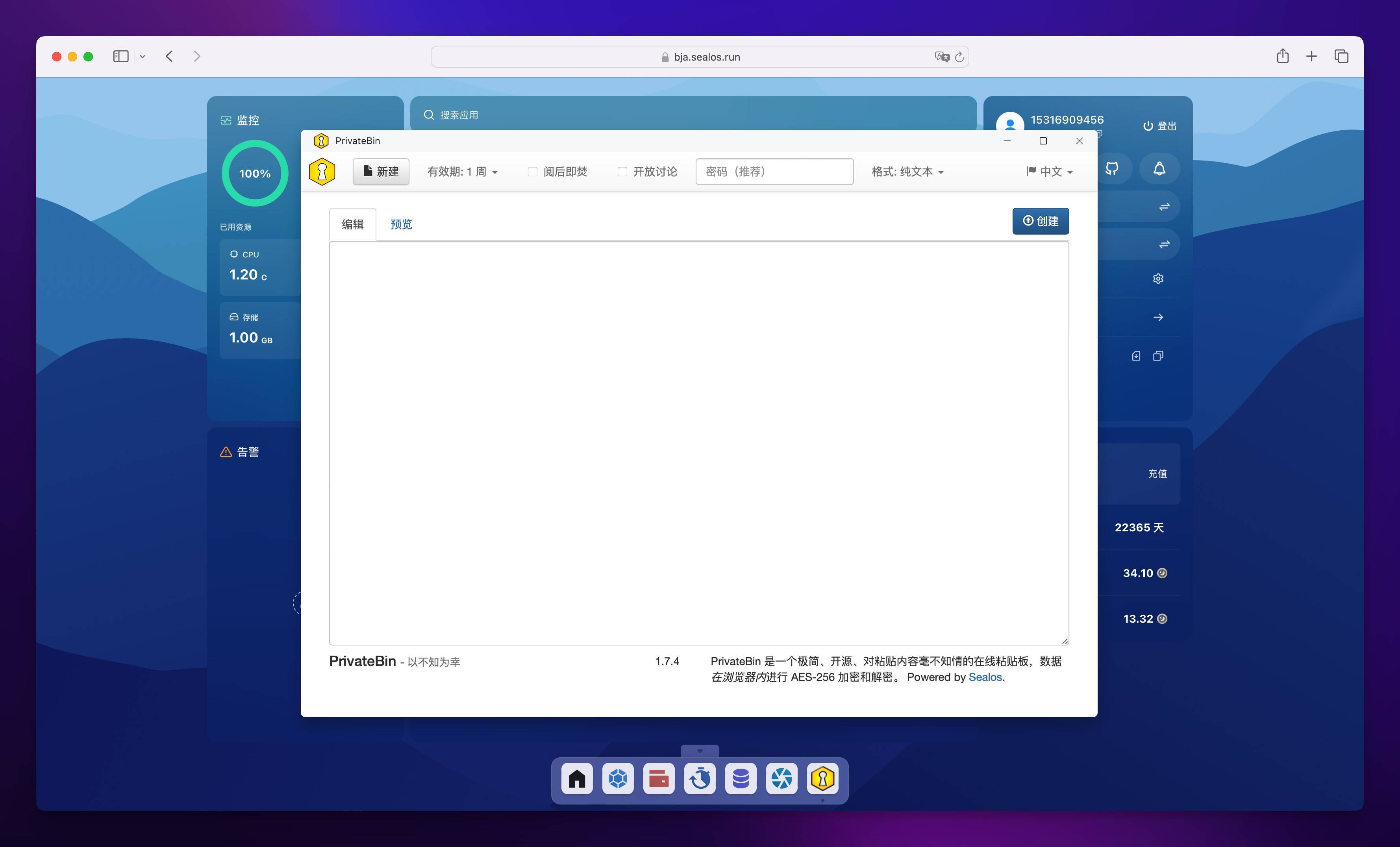Click the settings gear icon on the right panel
Viewport: 1400px width, 847px height.
(x=1158, y=278)
